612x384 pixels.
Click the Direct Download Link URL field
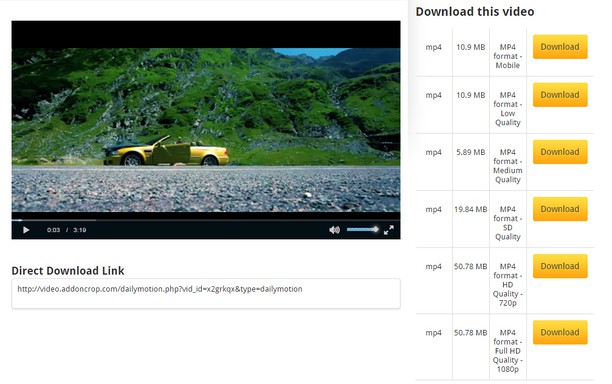click(x=206, y=293)
